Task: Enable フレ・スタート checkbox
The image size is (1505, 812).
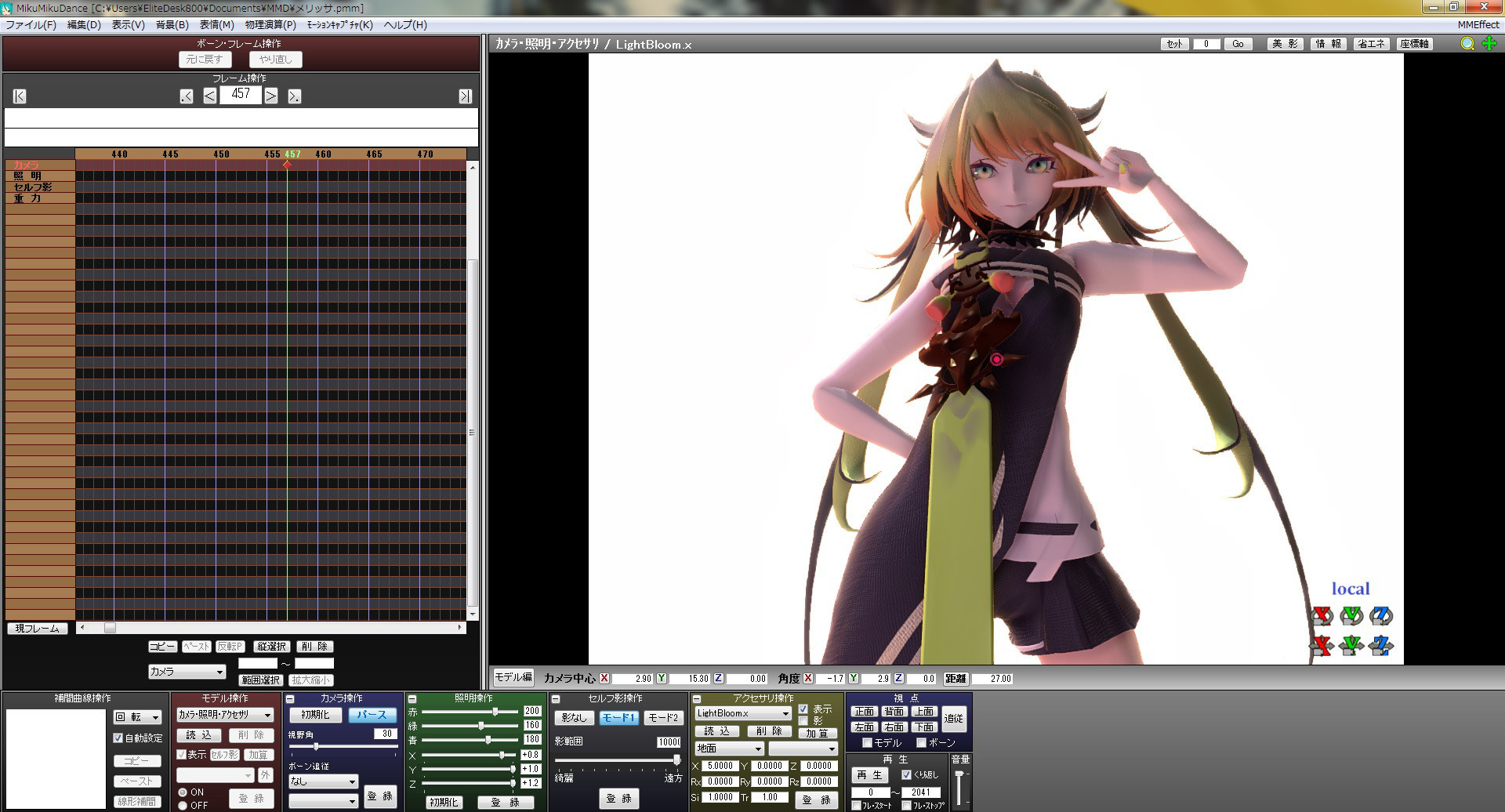Action: pyautogui.click(x=856, y=806)
